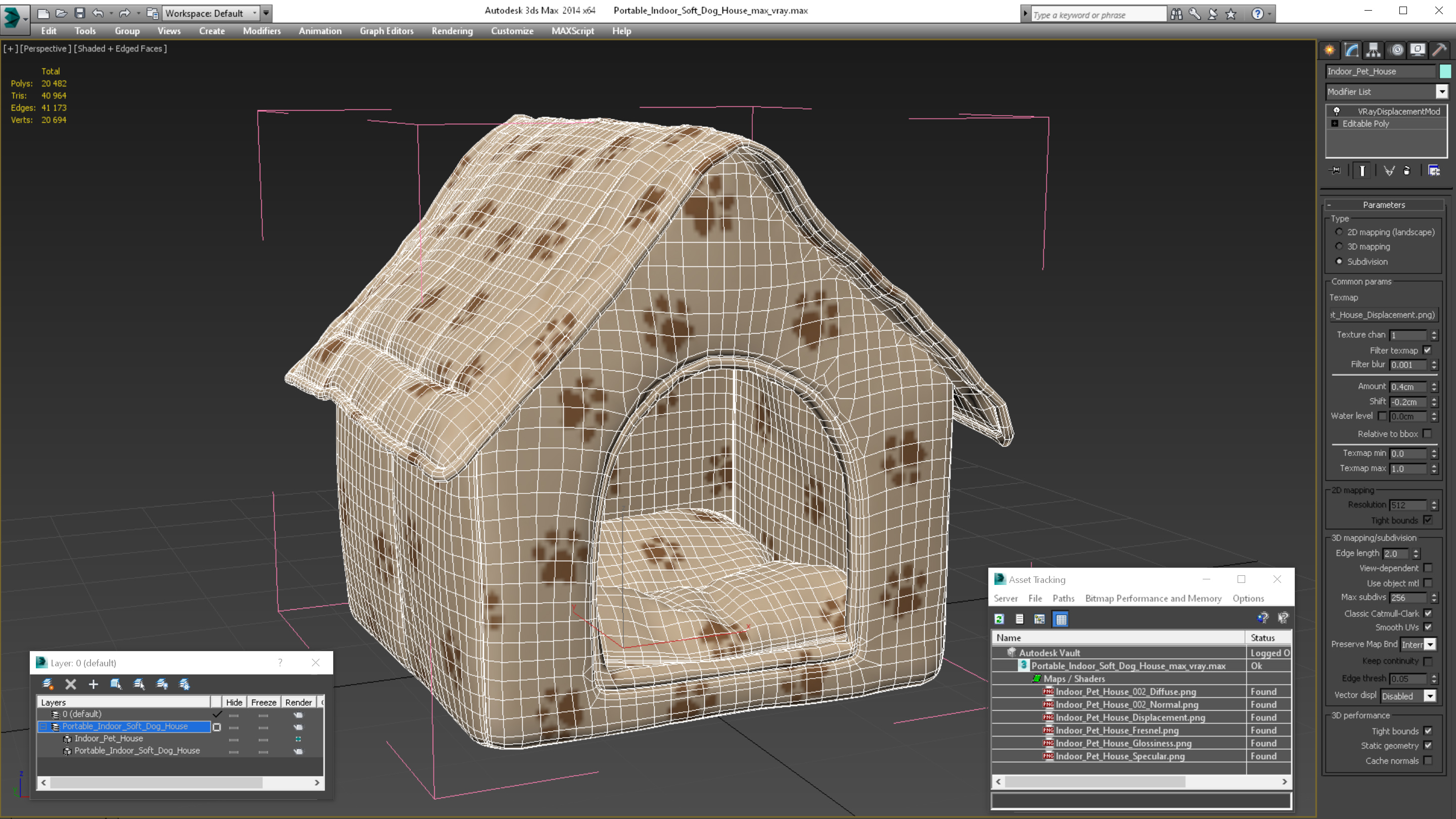Open Bitmap Performance and Memory menu
This screenshot has width=1456, height=819.
click(1153, 598)
